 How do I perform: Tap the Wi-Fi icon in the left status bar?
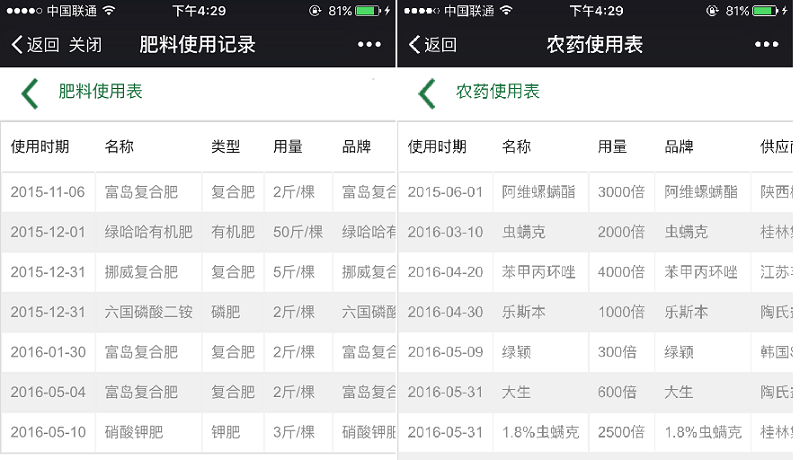pos(108,11)
